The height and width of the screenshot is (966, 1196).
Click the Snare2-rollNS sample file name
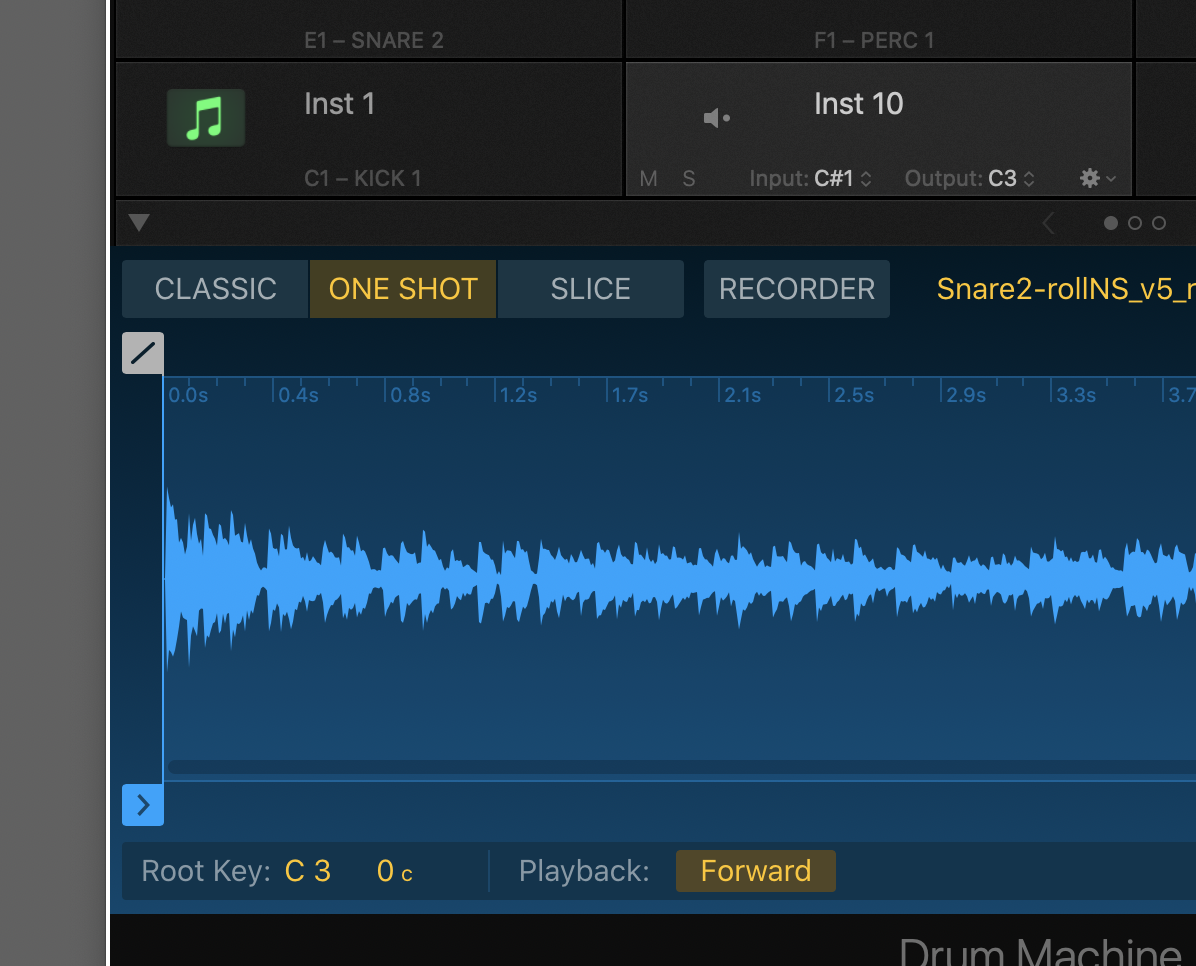point(1066,289)
